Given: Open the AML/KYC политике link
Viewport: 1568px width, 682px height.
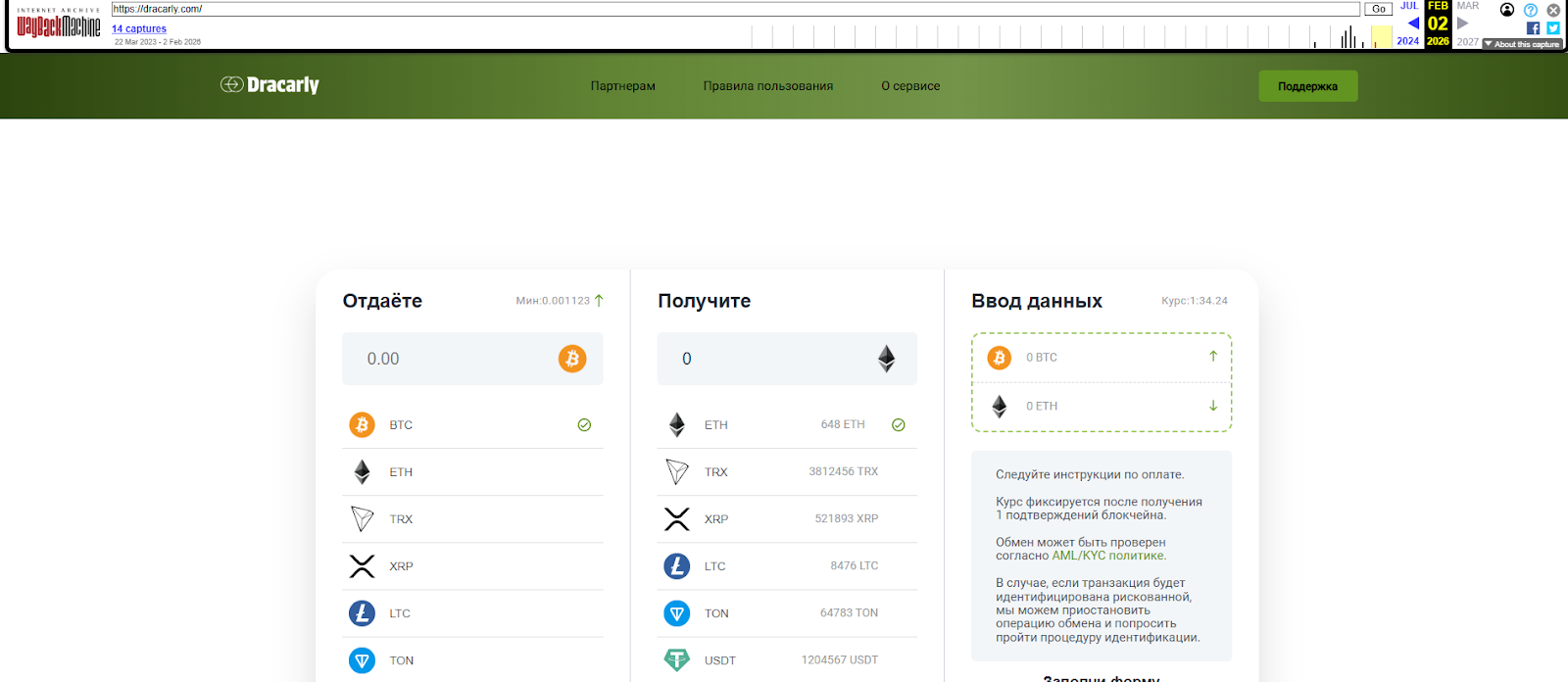Looking at the screenshot, I should [x=1108, y=556].
